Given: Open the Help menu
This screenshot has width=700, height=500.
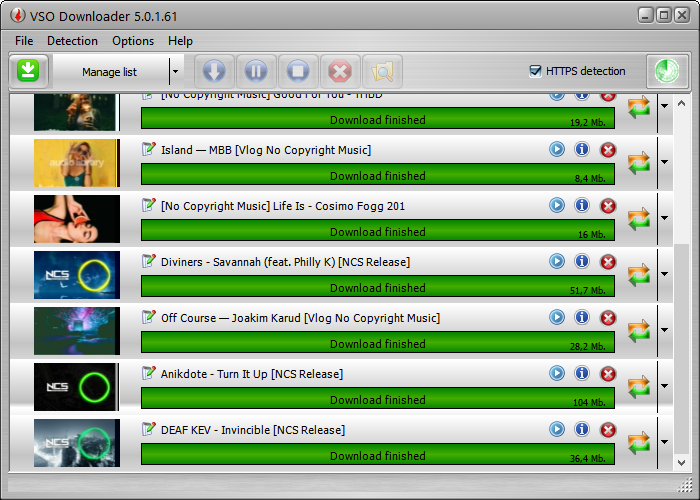Looking at the screenshot, I should coord(180,41).
